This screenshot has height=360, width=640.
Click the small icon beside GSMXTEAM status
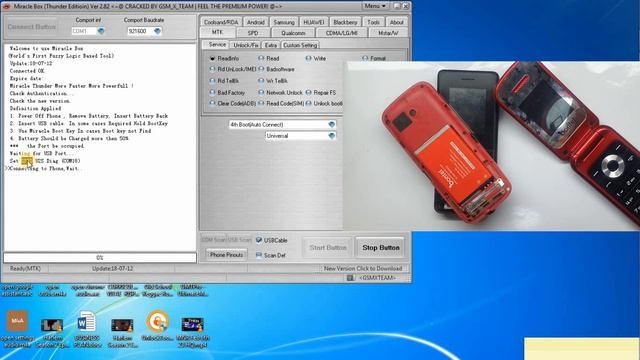click(x=350, y=278)
